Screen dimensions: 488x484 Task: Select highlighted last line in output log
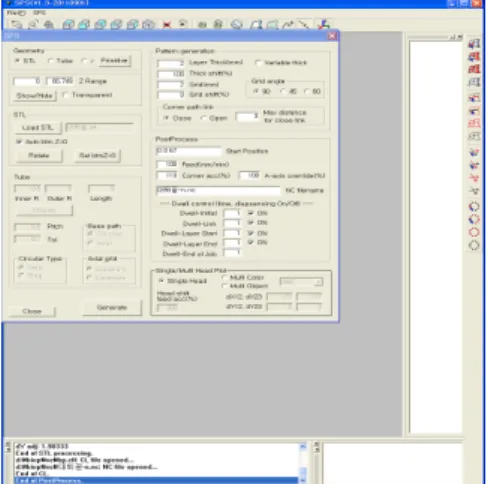click(156, 481)
